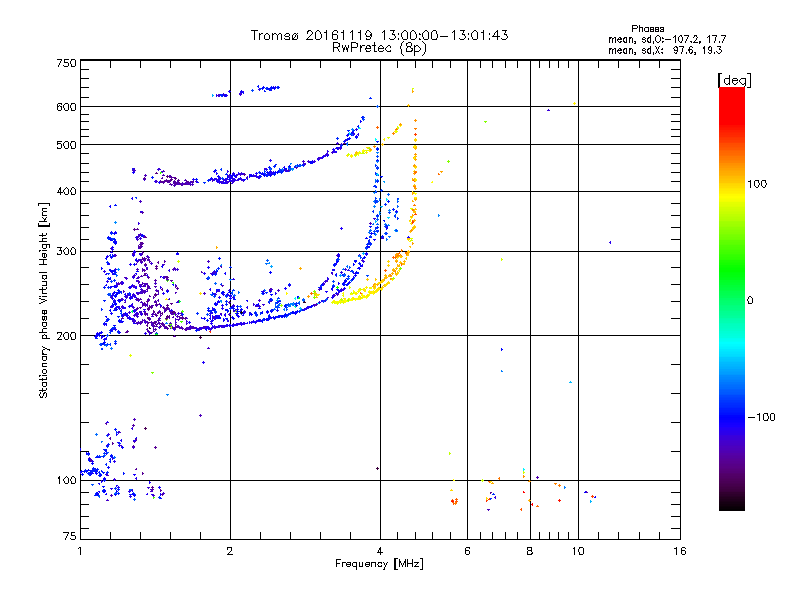800x600 pixels.
Task: Click the y-axis tick label "300"
Action: pos(66,251)
